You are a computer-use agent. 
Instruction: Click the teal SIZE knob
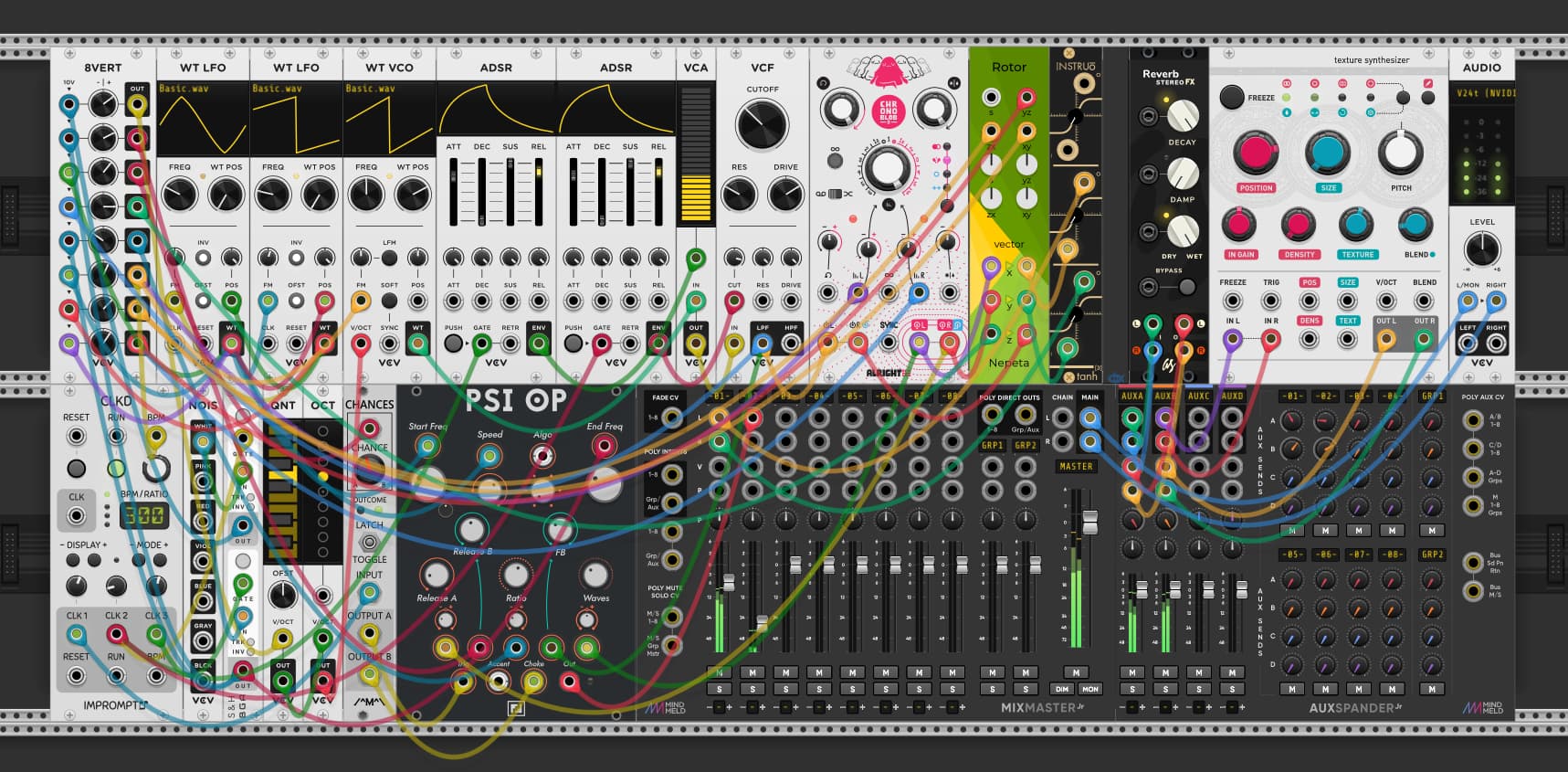click(x=1328, y=153)
